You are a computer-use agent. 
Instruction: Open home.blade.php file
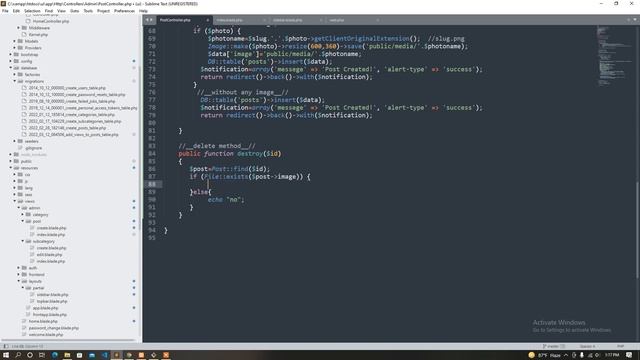click(x=43, y=321)
